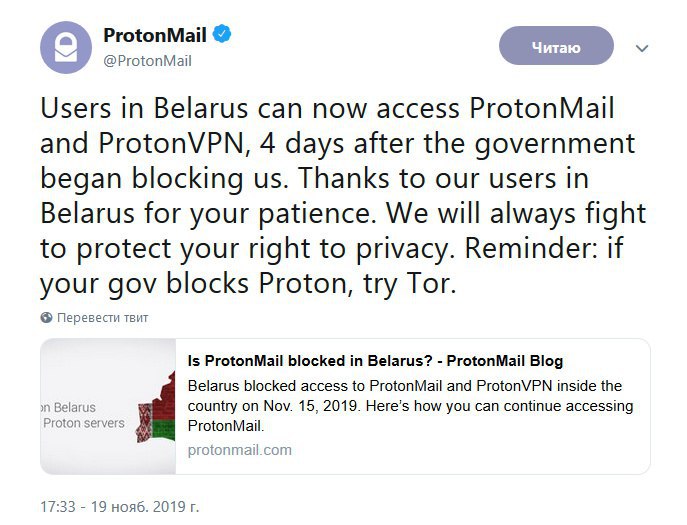Open the 'Is ProtonMail blocked in Belarus?' headline
The image size is (687, 525).
(x=375, y=361)
